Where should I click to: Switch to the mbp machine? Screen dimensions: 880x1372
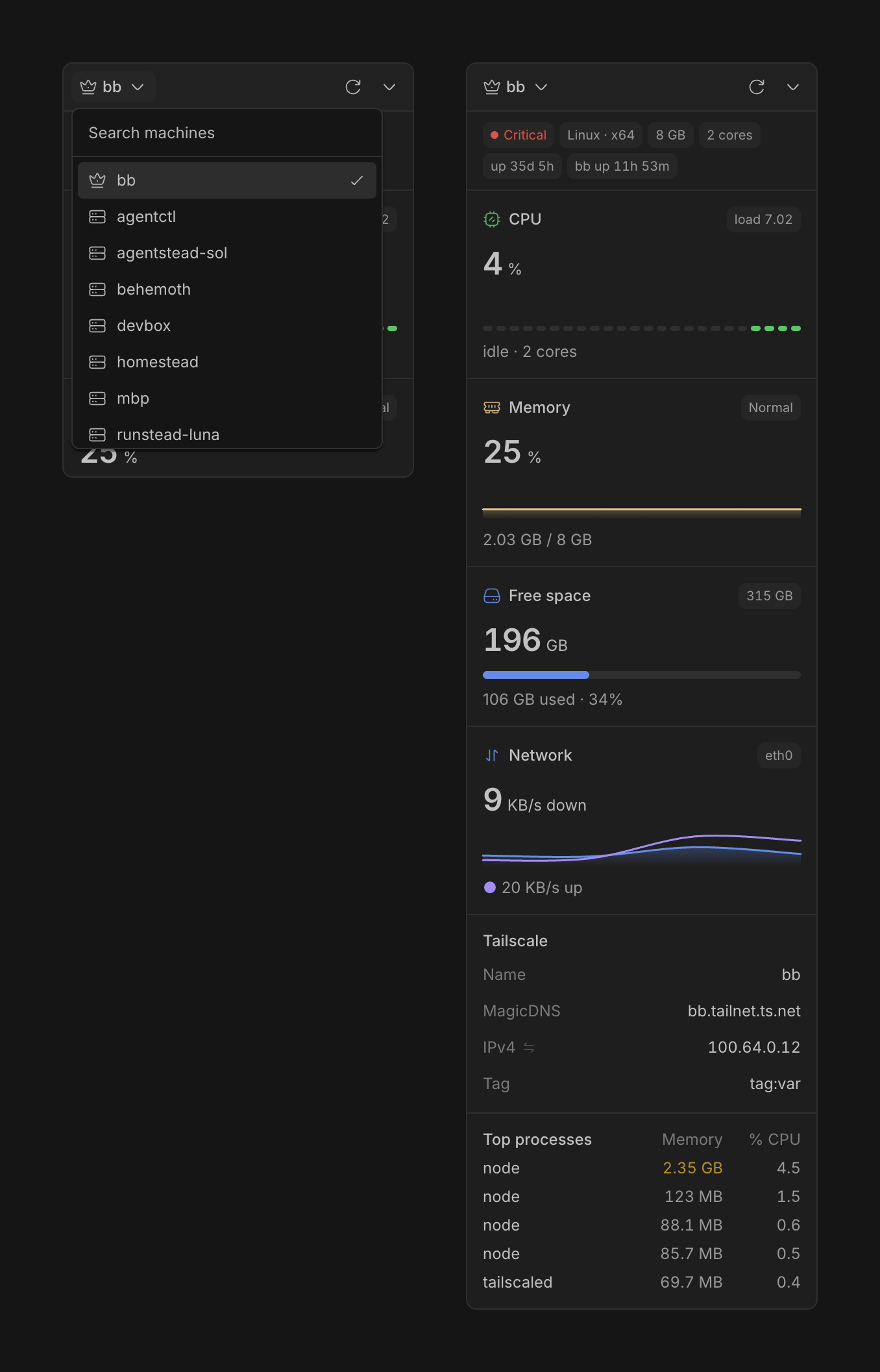(227, 398)
